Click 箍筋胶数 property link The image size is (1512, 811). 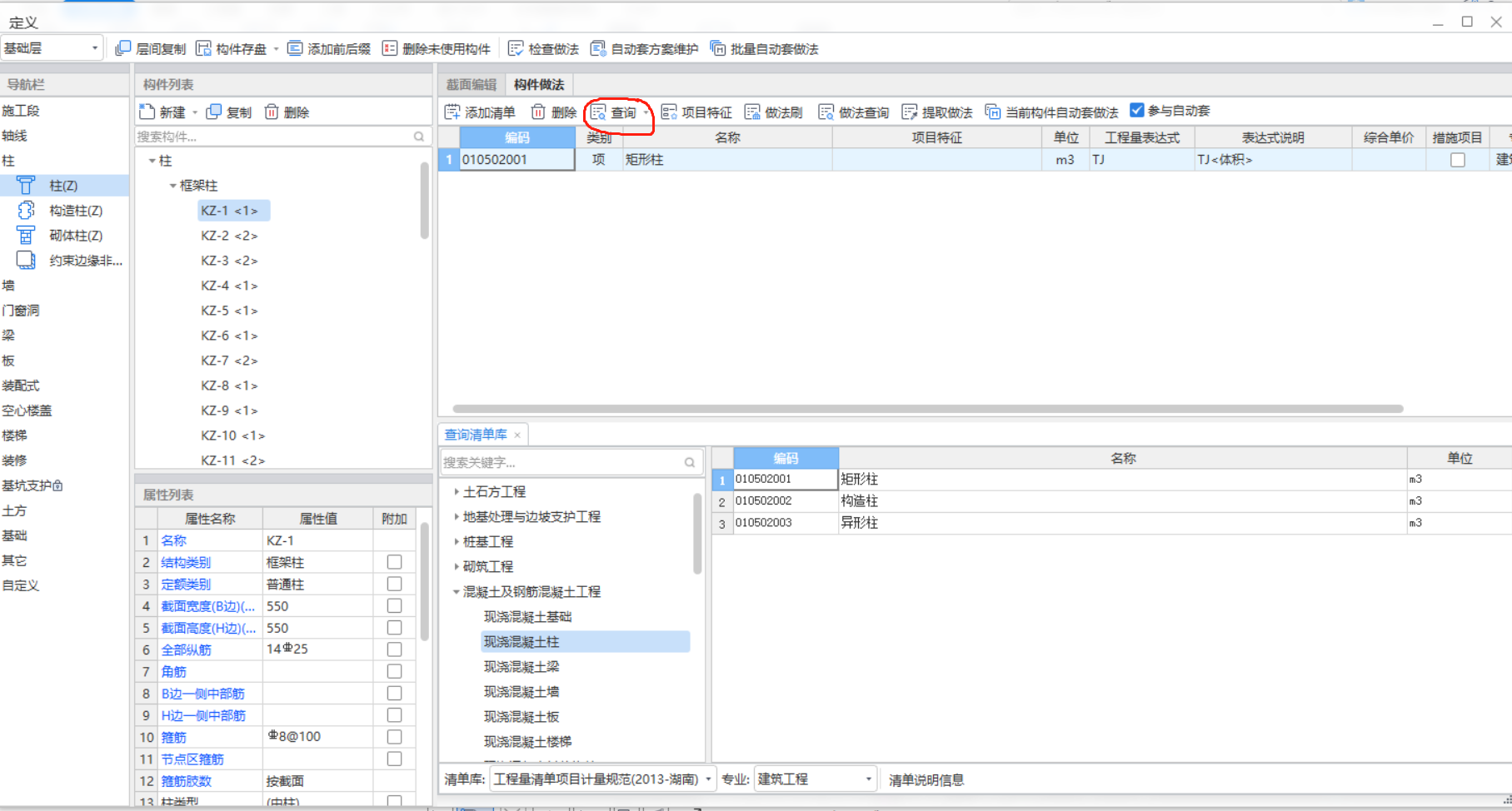pos(187,781)
